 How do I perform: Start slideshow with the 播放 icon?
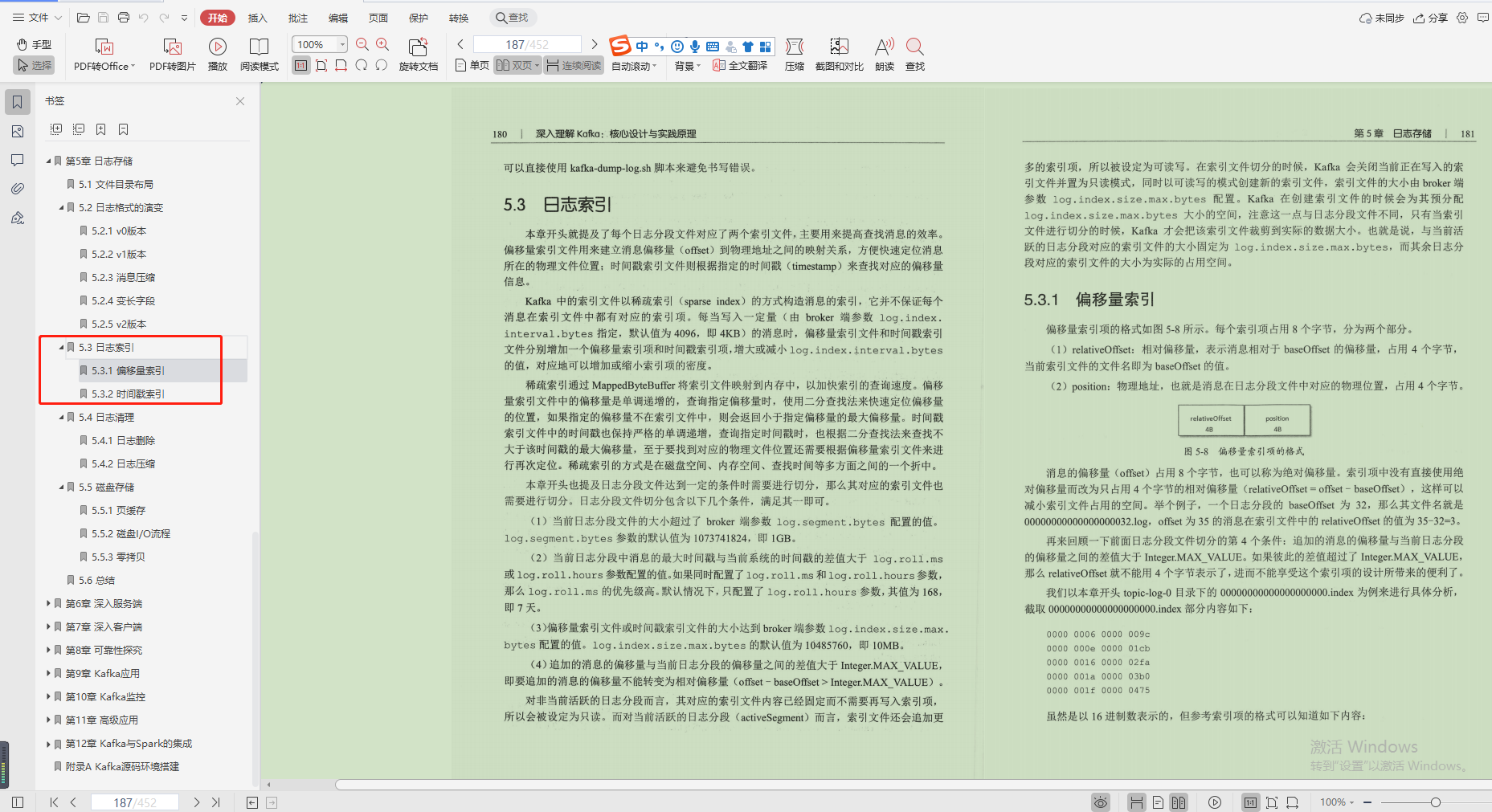point(217,47)
